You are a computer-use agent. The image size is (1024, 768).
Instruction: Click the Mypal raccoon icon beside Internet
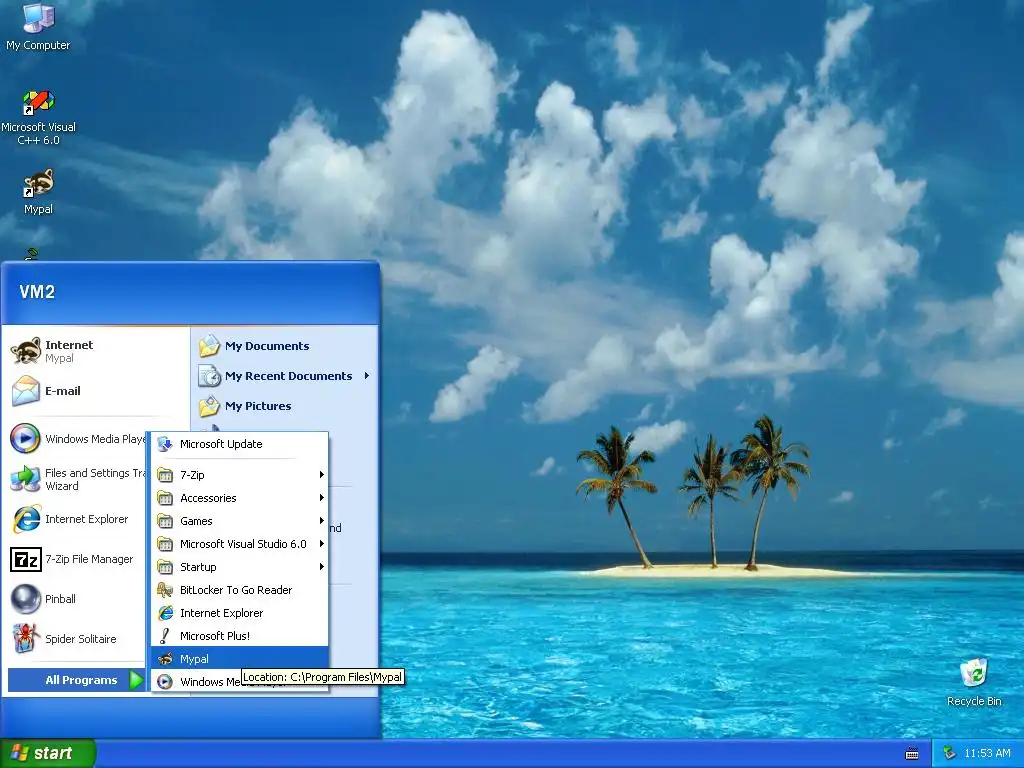pyautogui.click(x=26, y=351)
